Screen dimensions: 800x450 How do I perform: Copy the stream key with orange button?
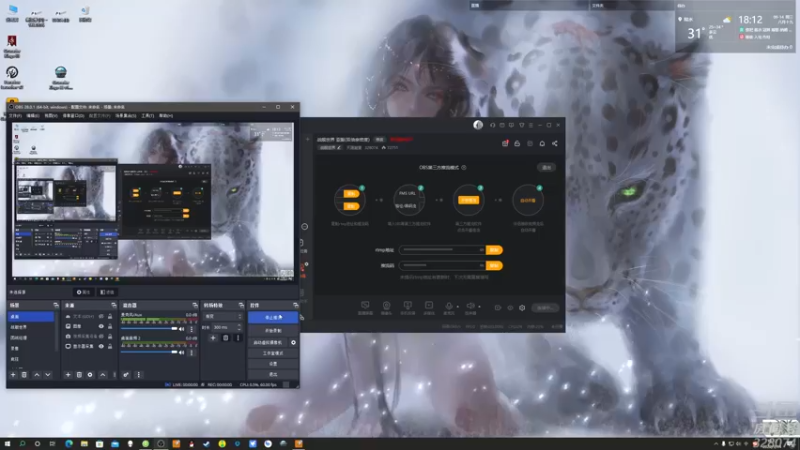tap(494, 265)
